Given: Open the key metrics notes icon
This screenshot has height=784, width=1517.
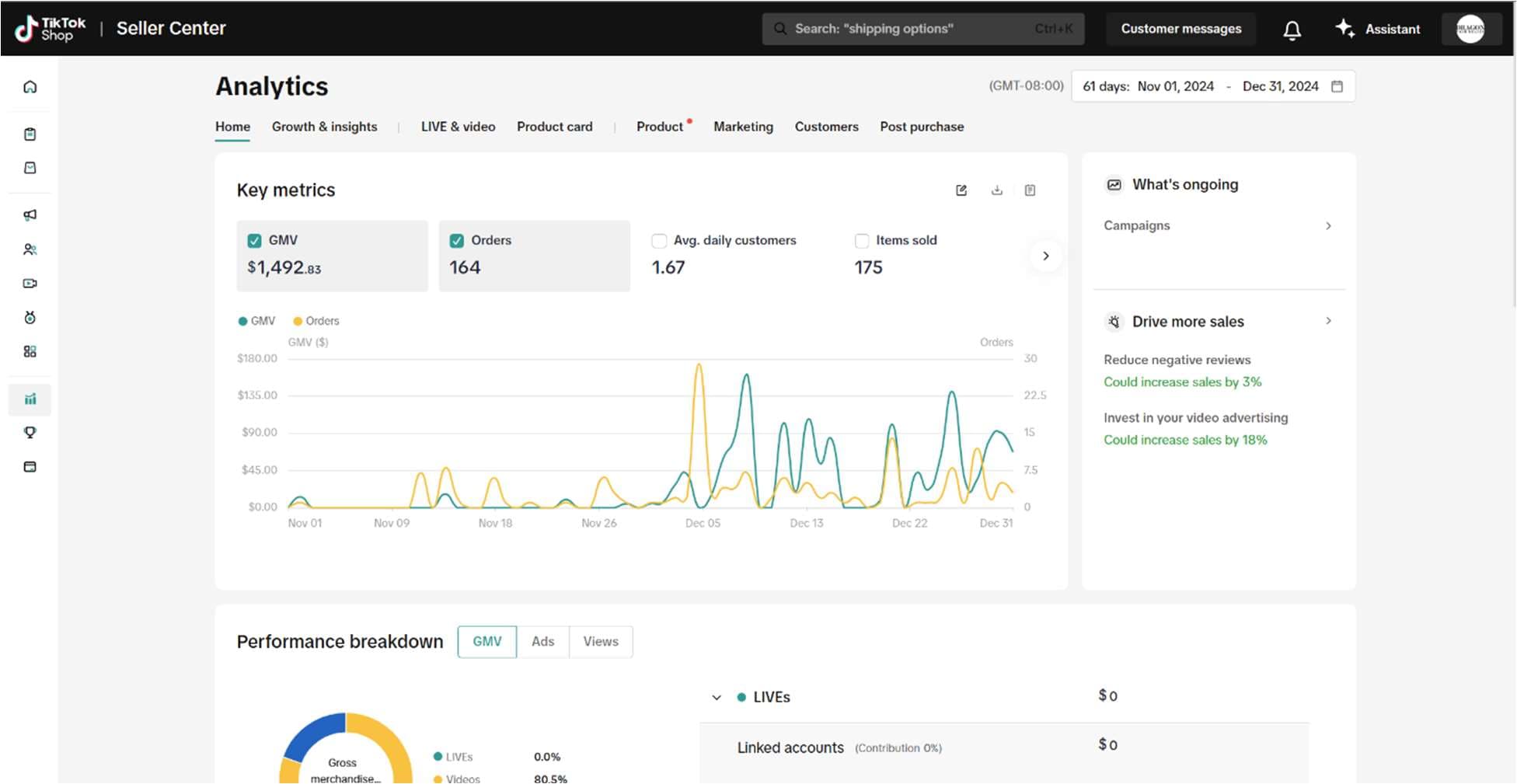Looking at the screenshot, I should (x=1030, y=190).
